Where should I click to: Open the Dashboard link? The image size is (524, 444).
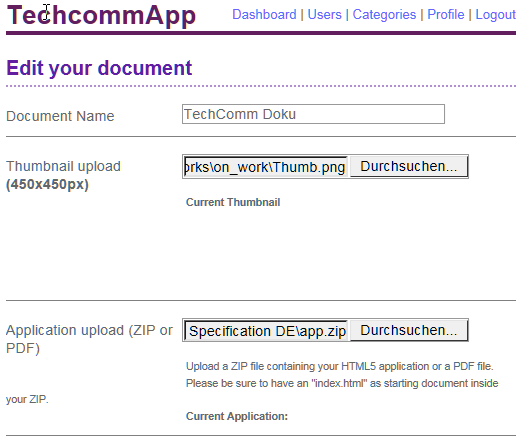pyautogui.click(x=264, y=15)
